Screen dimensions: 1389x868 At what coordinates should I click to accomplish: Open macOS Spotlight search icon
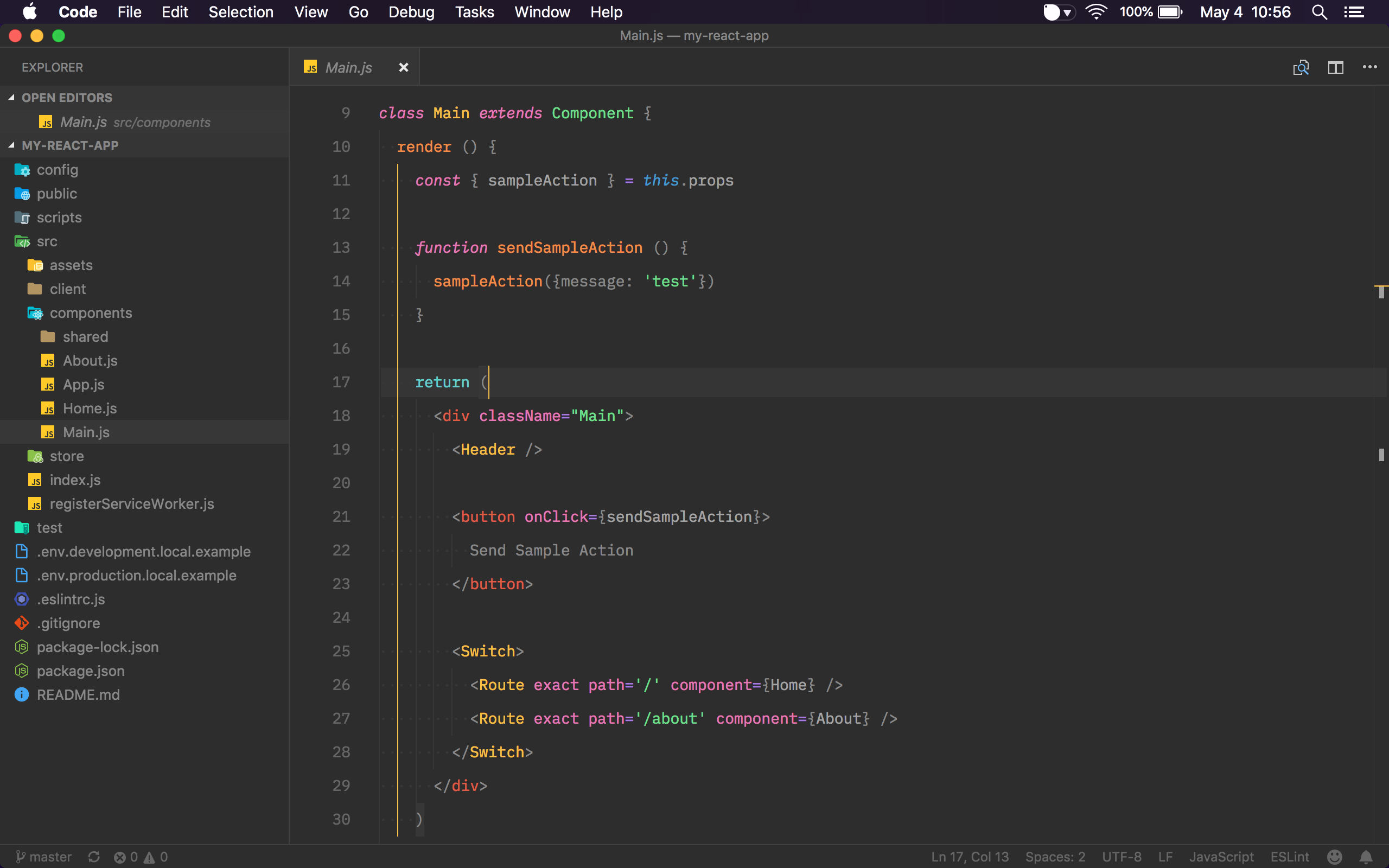1319,12
